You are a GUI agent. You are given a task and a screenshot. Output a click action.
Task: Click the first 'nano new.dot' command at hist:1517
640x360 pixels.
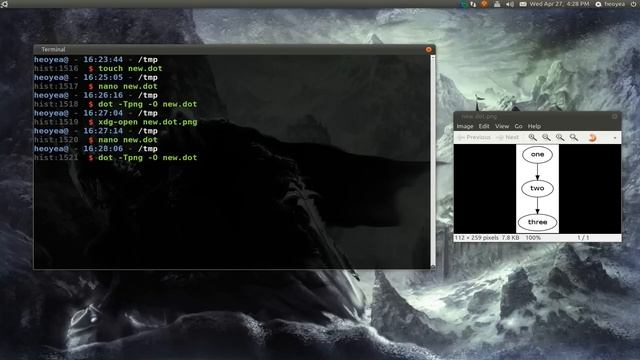tap(128, 87)
